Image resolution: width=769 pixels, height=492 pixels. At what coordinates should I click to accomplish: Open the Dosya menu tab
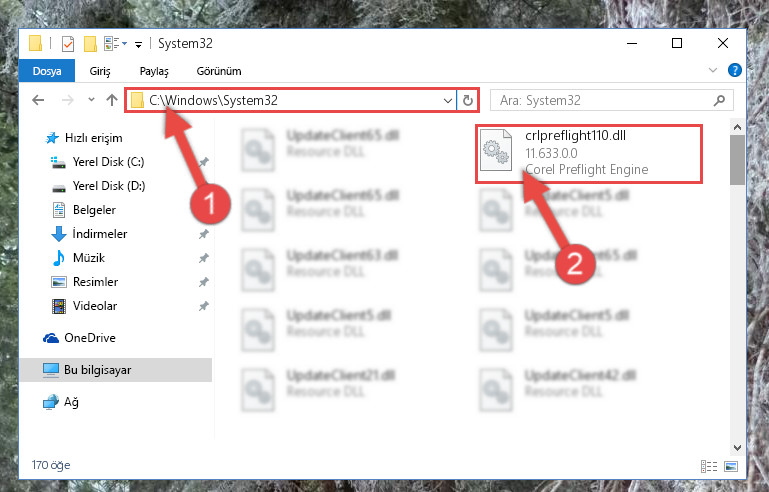47,71
